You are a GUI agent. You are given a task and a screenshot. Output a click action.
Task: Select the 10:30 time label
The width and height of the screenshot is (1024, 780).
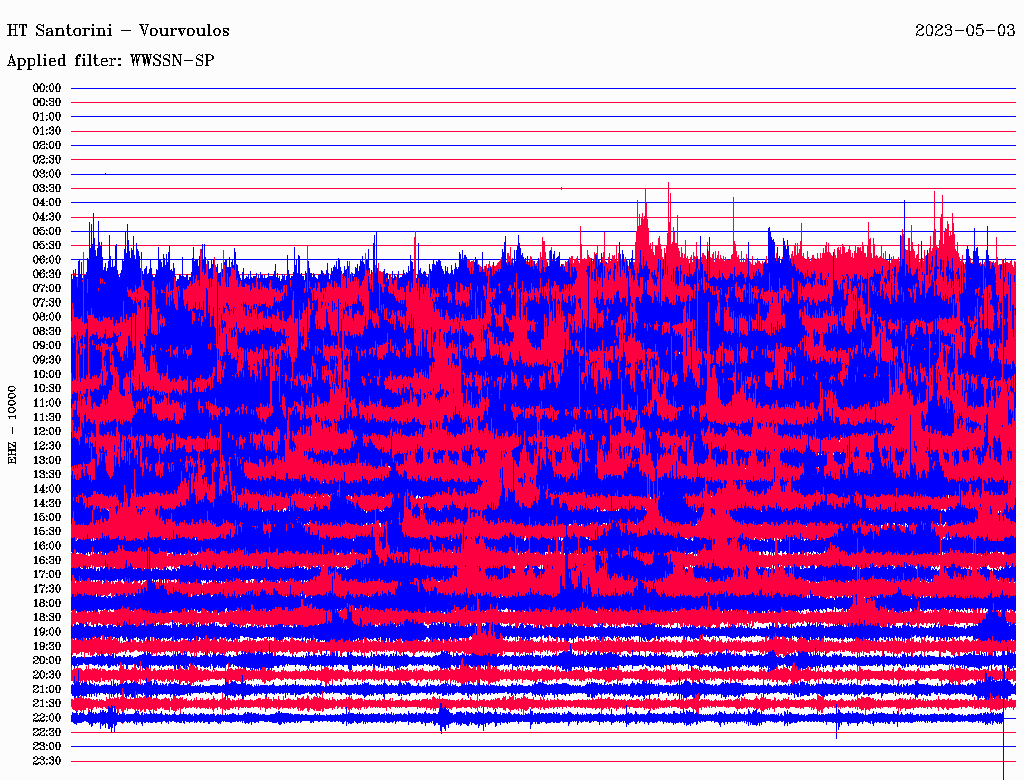click(x=47, y=388)
